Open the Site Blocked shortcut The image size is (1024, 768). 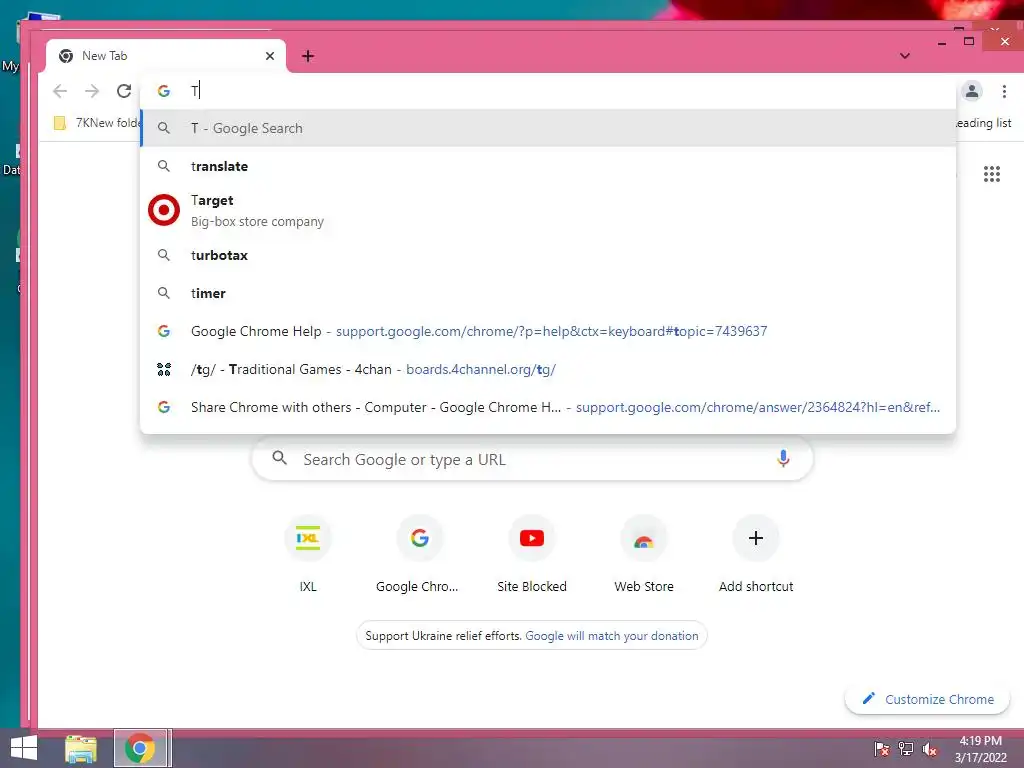click(x=532, y=554)
